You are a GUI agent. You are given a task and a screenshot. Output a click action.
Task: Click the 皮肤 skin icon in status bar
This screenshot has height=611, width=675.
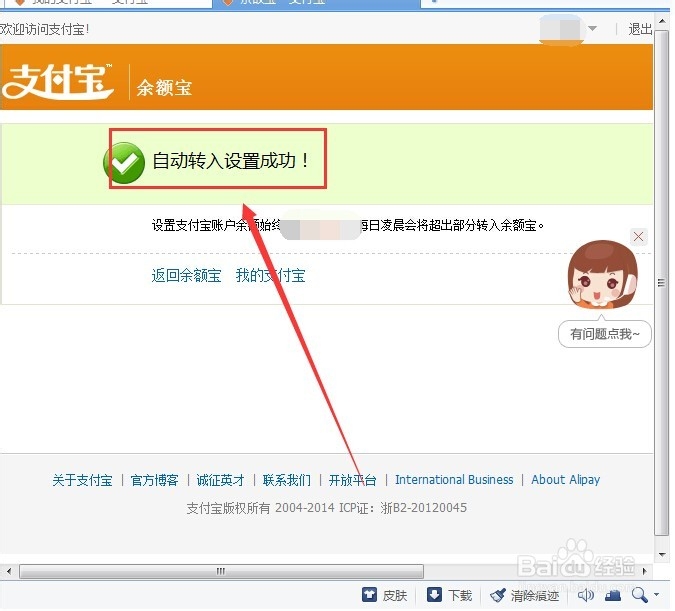coord(369,595)
